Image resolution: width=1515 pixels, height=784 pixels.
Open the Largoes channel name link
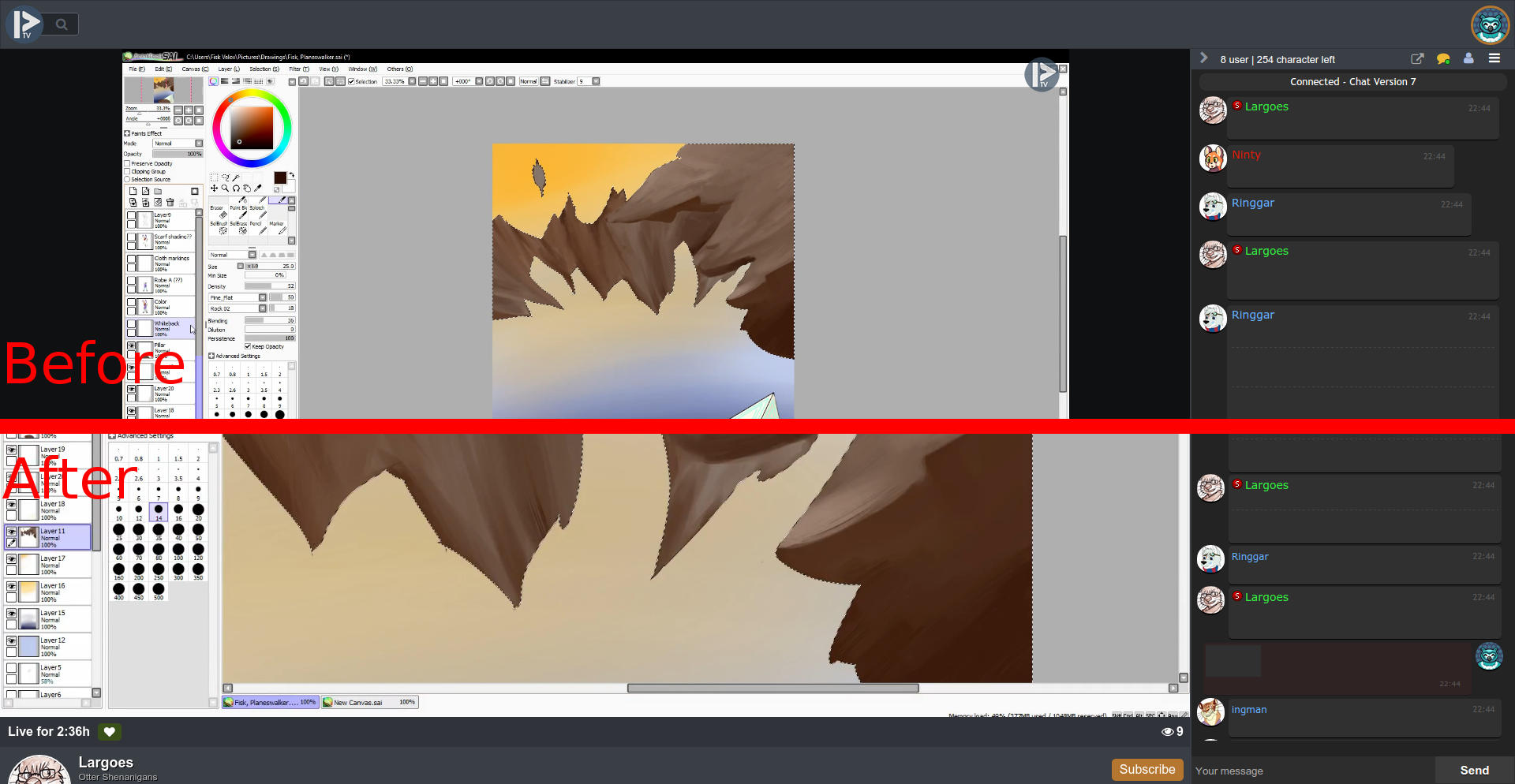click(106, 763)
